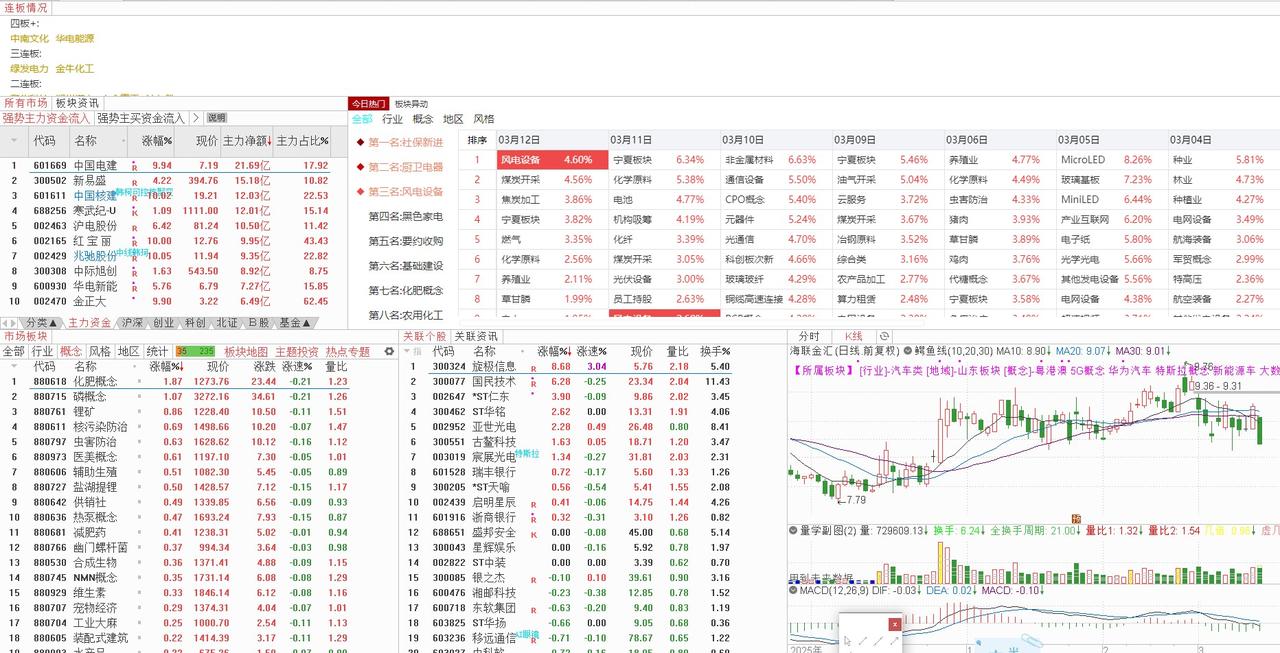Screen dimensions: 1280x653
Task: Click the red diamond before 第二名:厨卫电器
Action: pos(360,167)
